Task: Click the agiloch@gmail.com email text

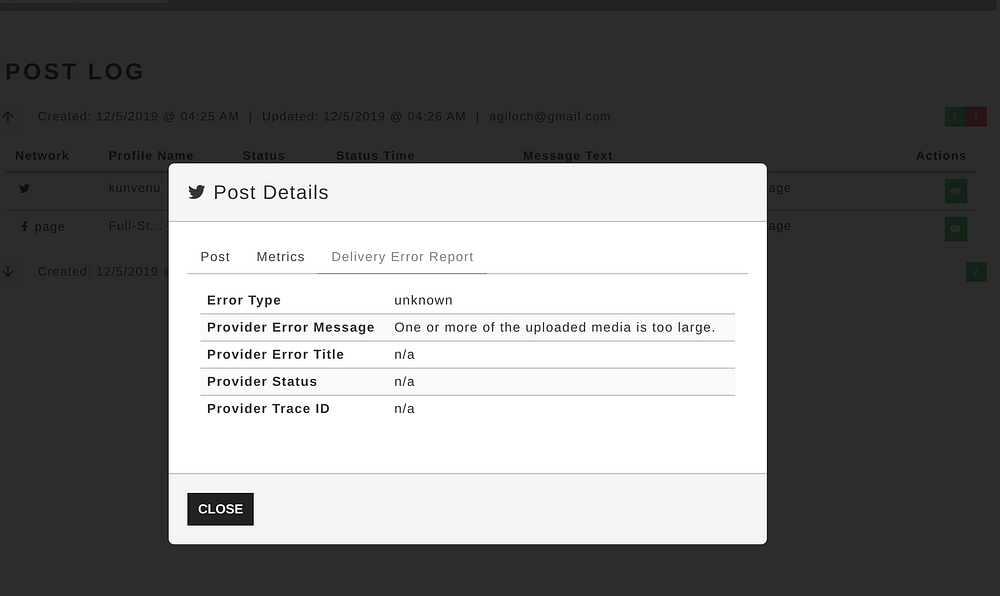Action: (x=550, y=116)
